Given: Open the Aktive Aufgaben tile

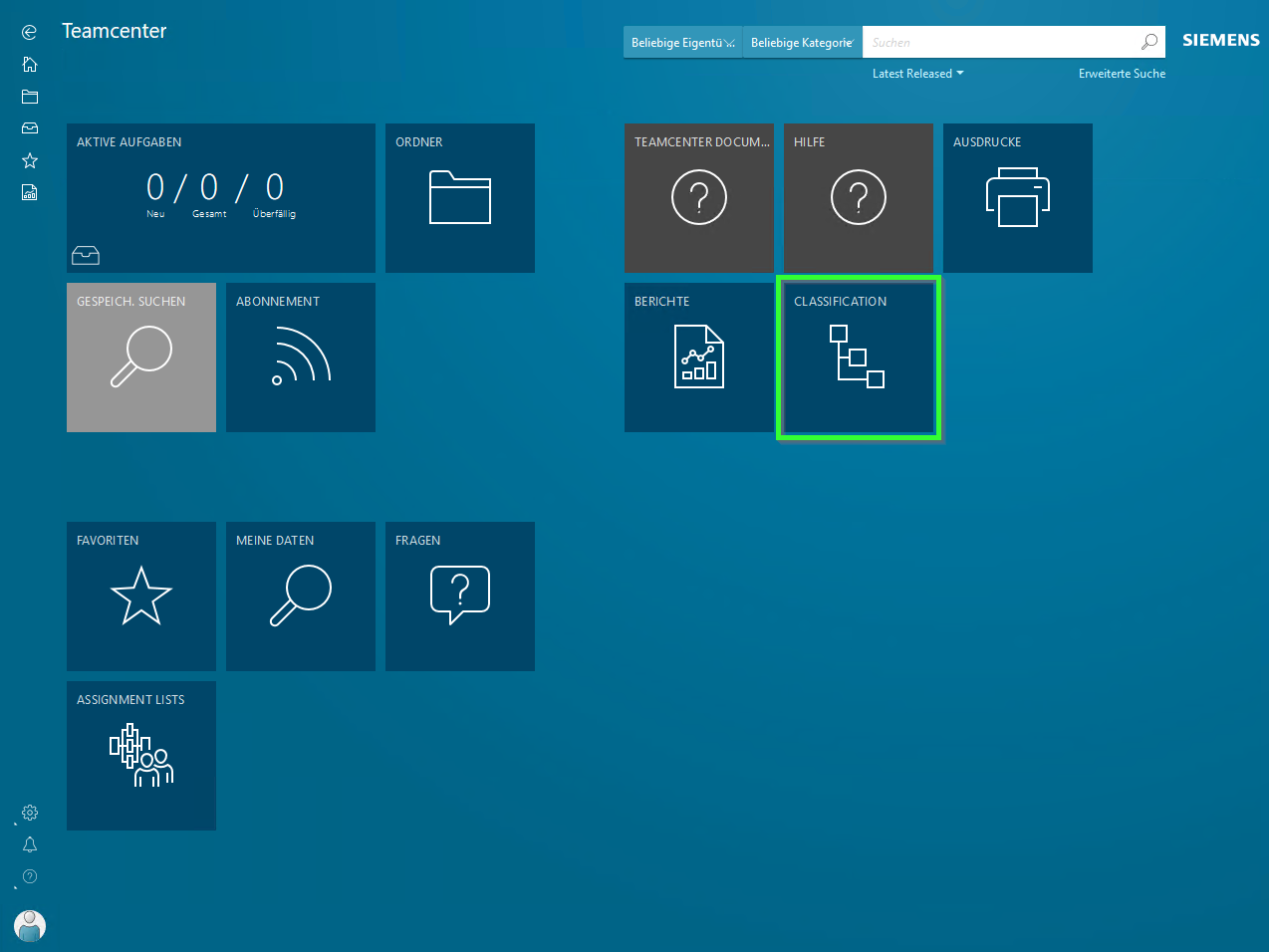Looking at the screenshot, I should pyautogui.click(x=221, y=198).
